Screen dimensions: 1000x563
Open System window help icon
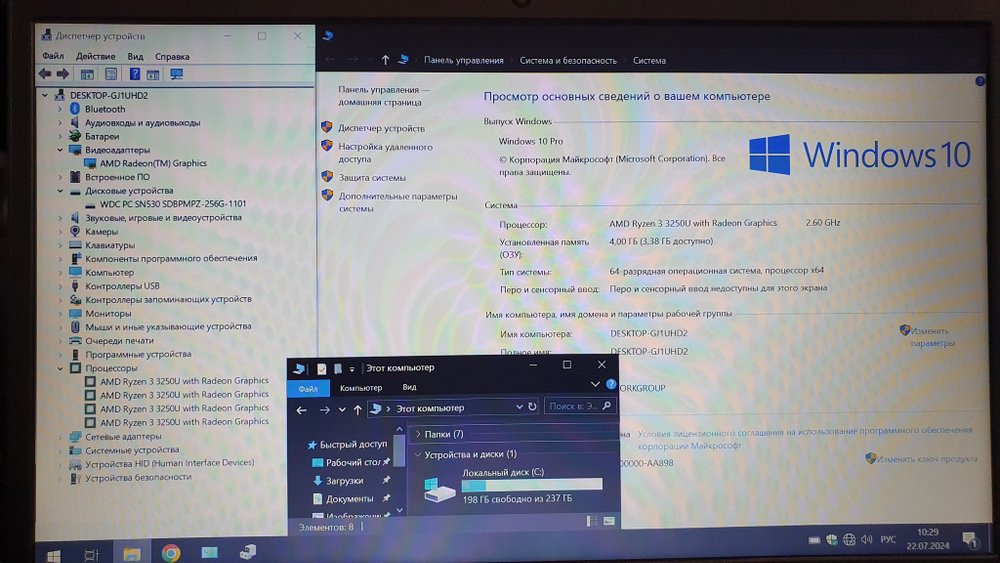click(980, 82)
